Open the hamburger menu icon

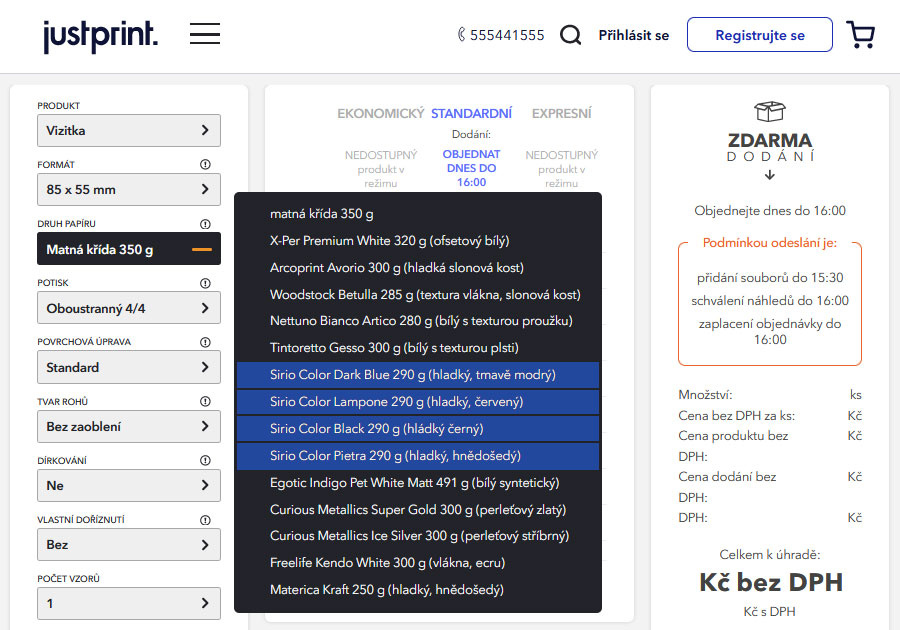pos(205,34)
